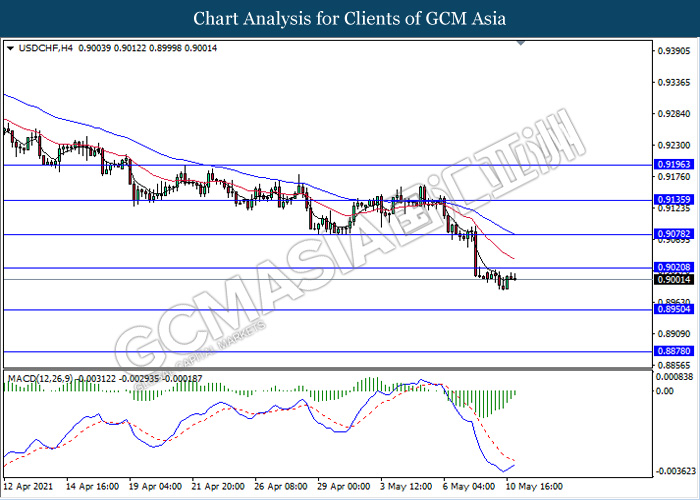The height and width of the screenshot is (500, 700).
Task: Select the 0.89504 price level label
Action: point(674,309)
